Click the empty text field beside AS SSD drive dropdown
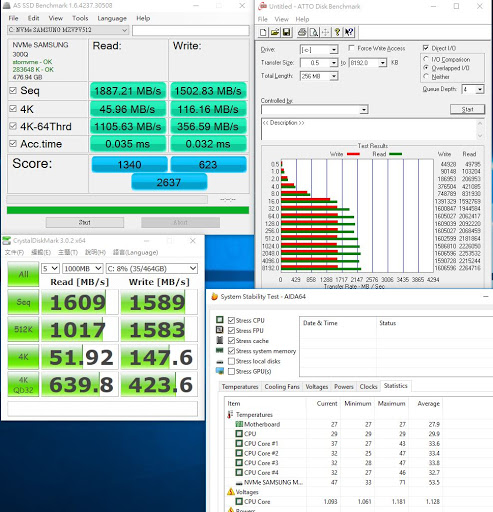This screenshot has height=512, width=493. [190, 30]
